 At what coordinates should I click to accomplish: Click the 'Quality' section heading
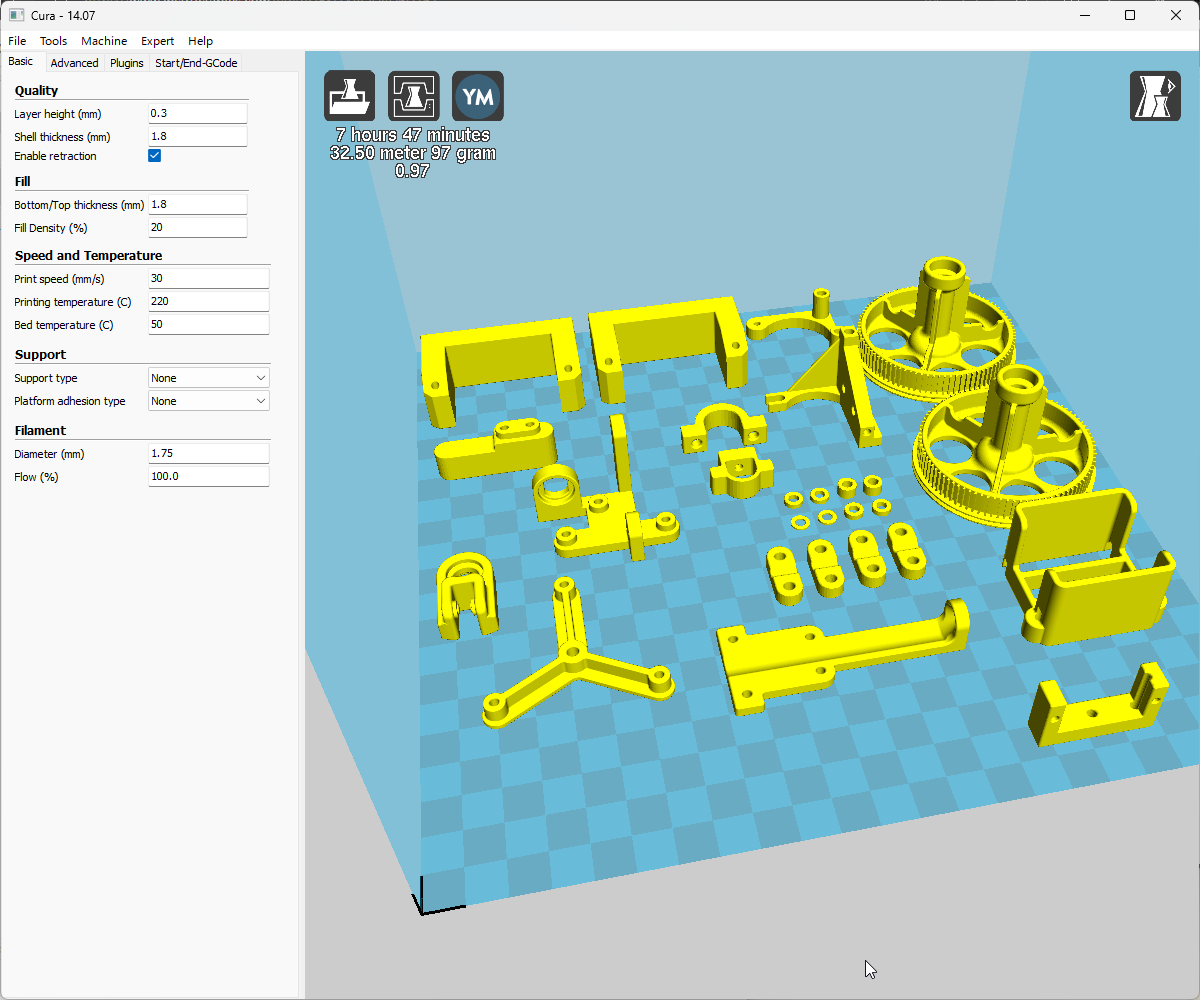[x=37, y=90]
